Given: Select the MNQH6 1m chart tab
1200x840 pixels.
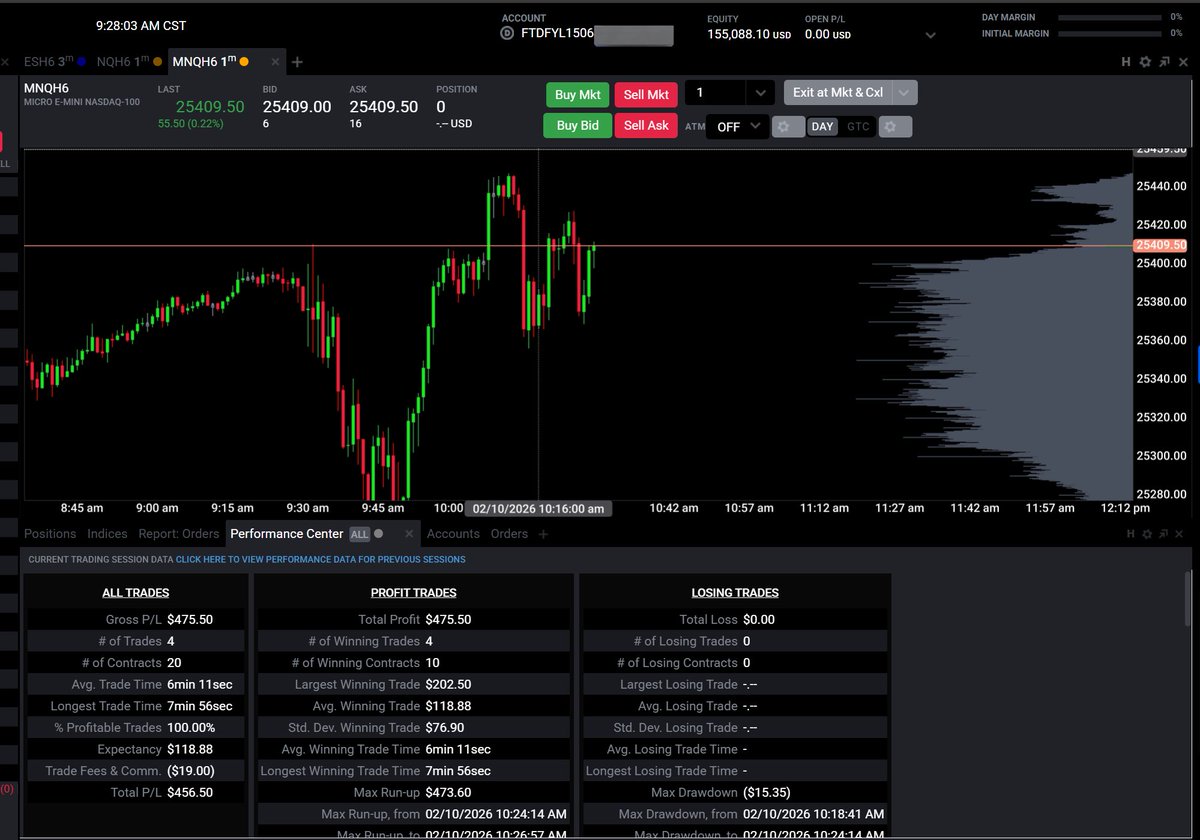Looking at the screenshot, I should tap(209, 62).
